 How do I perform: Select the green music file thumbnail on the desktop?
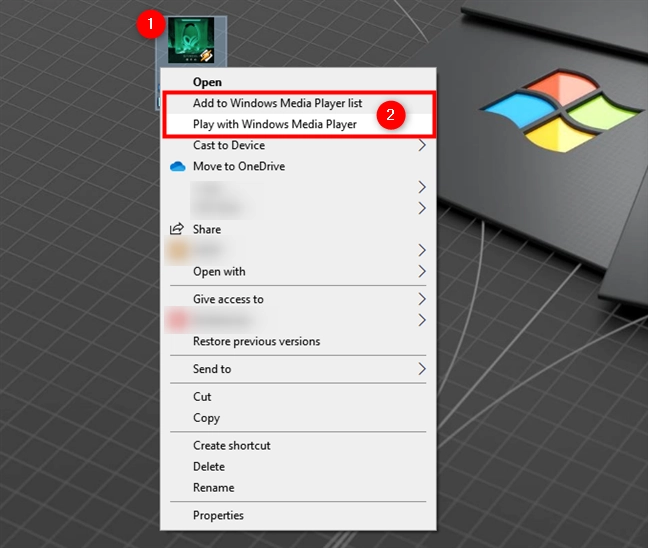click(x=191, y=40)
